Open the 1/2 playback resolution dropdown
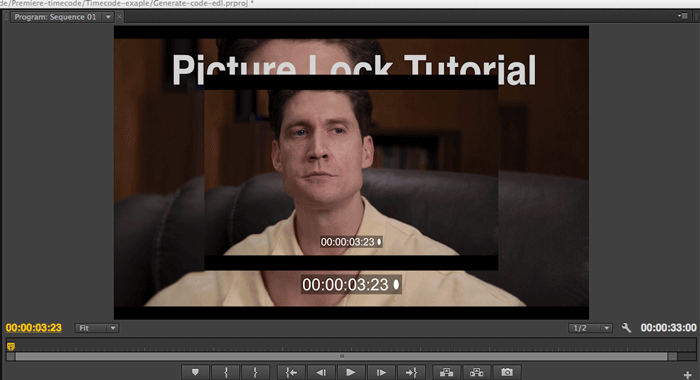The height and width of the screenshot is (380, 700). click(590, 328)
